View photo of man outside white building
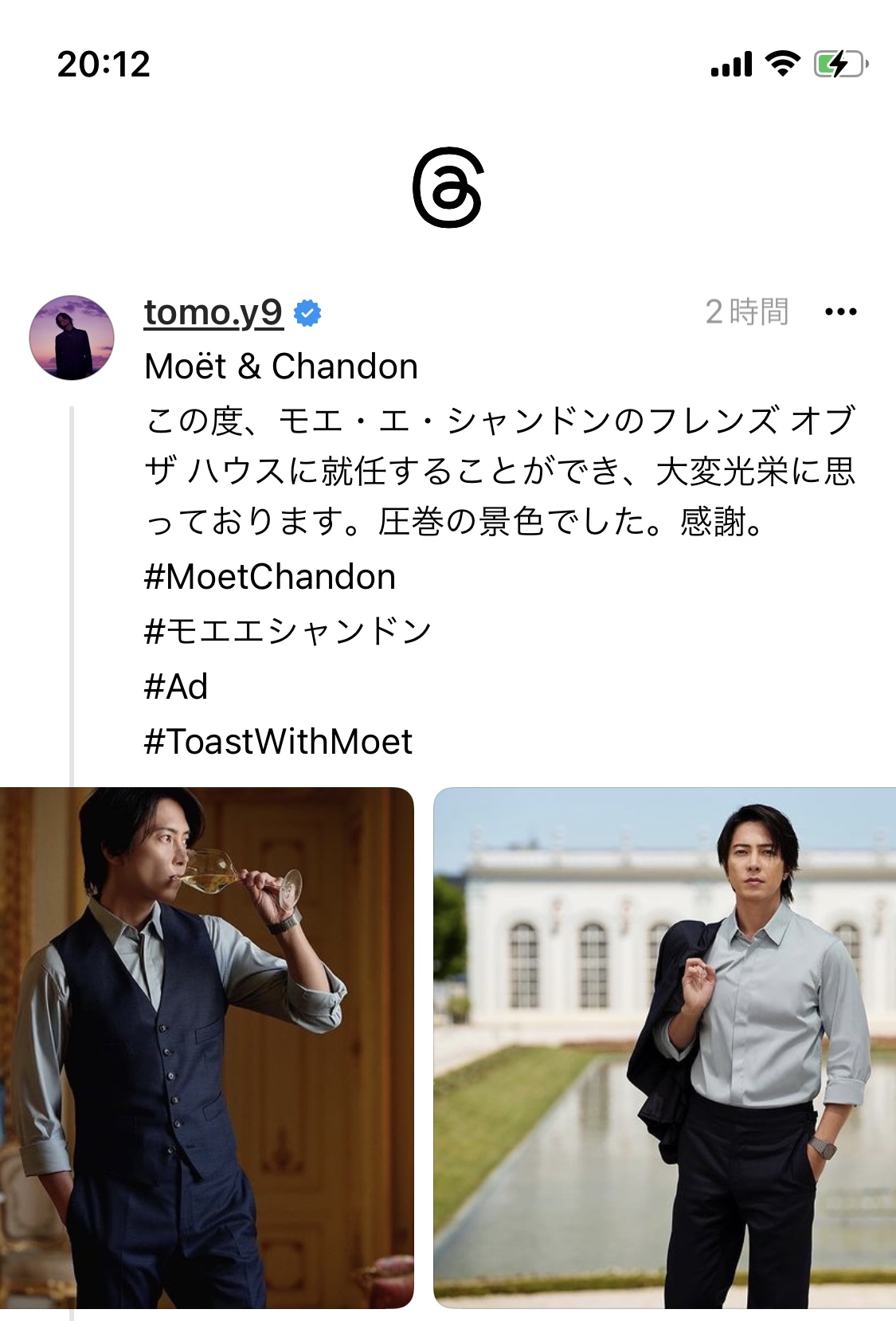The width and height of the screenshot is (896, 1321). click(664, 1048)
